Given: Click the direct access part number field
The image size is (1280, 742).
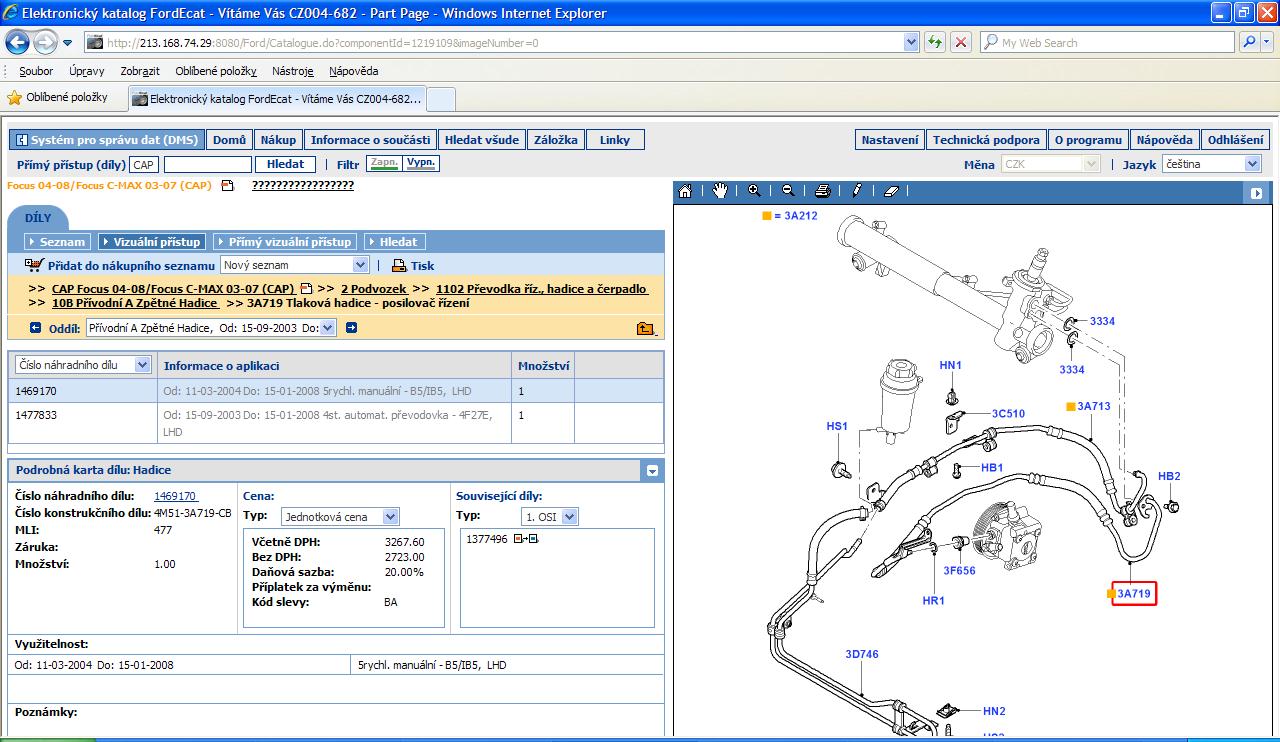Looking at the screenshot, I should 207,165.
